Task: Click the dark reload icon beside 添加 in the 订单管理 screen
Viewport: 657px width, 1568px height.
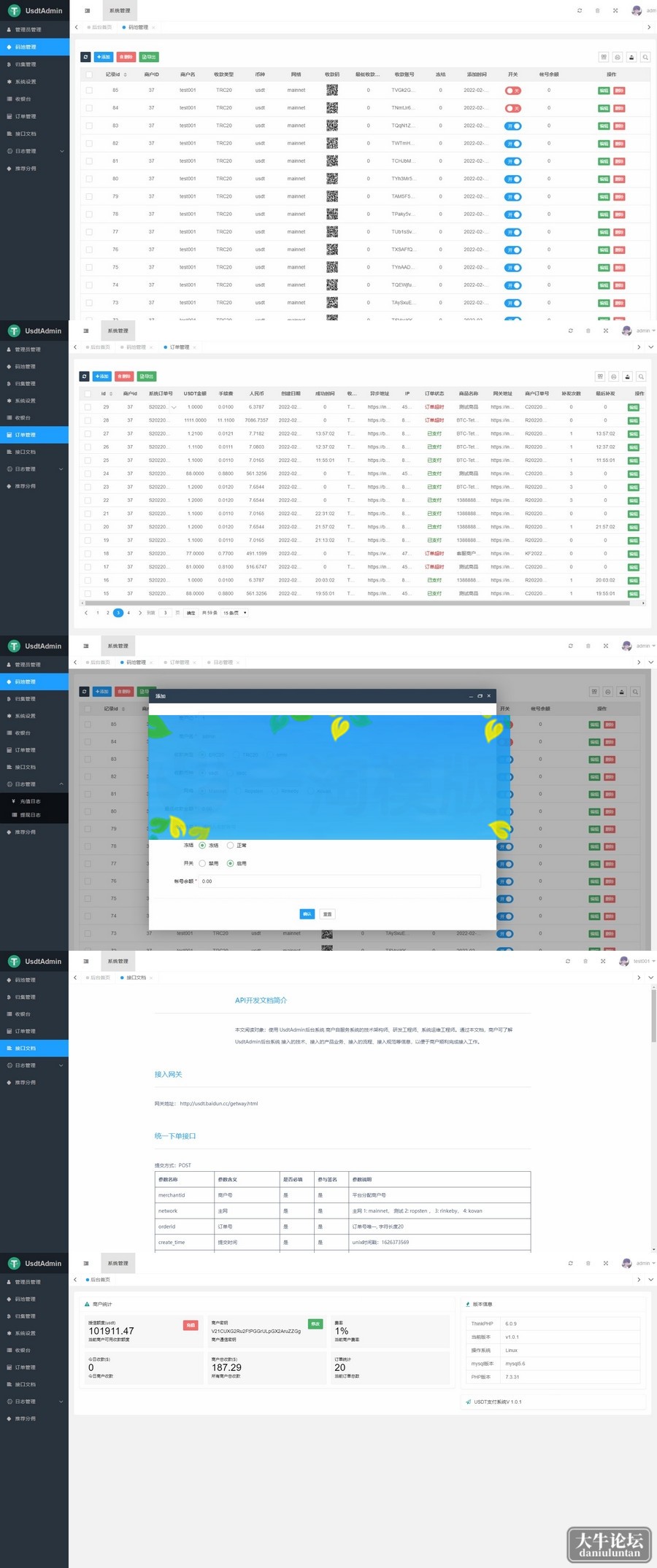Action: 85,376
